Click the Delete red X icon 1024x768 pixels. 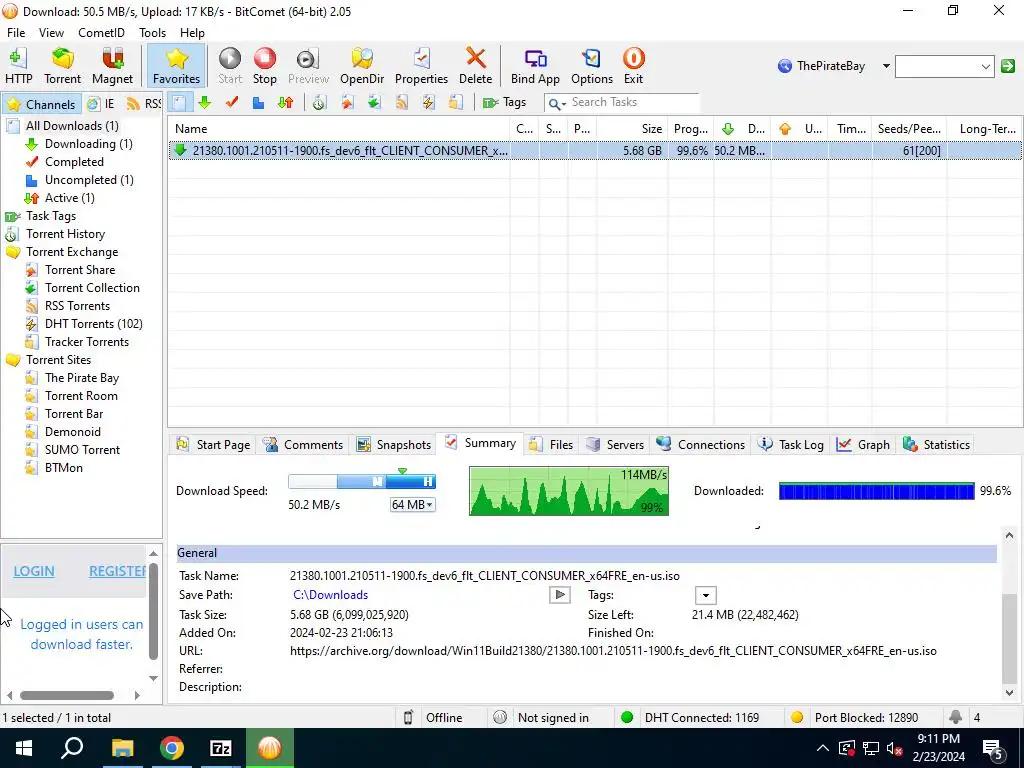coord(475,66)
